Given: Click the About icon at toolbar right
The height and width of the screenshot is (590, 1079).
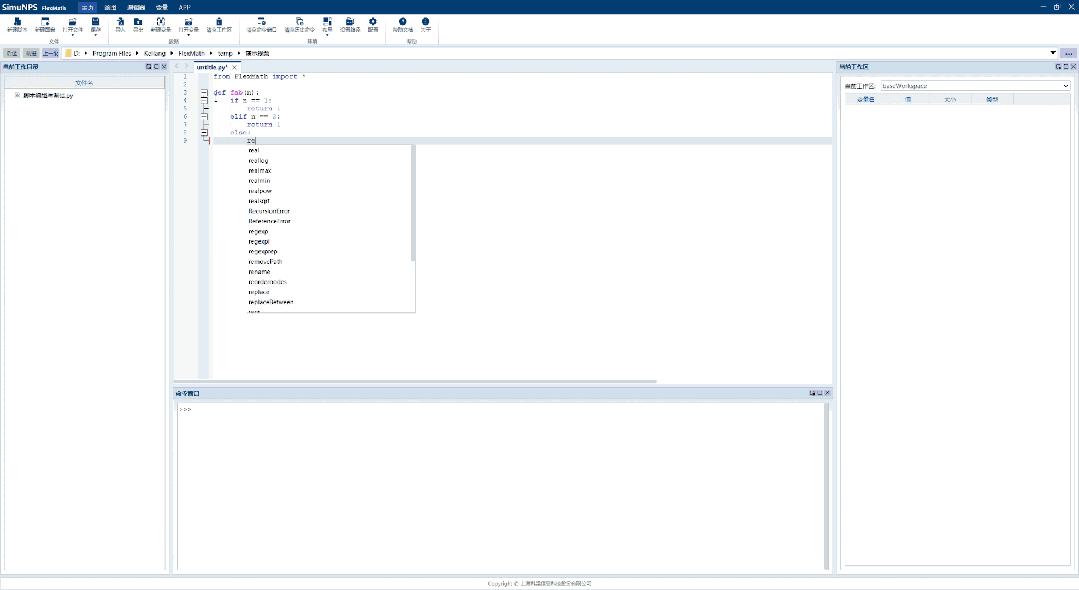Looking at the screenshot, I should (x=425, y=25).
